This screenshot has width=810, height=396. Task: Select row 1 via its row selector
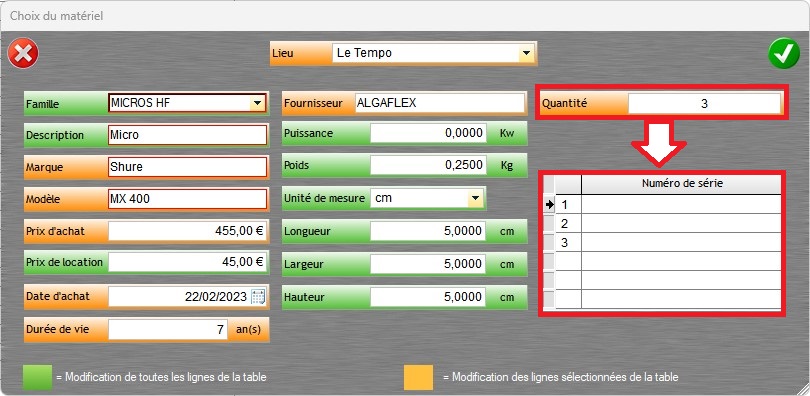[549, 204]
